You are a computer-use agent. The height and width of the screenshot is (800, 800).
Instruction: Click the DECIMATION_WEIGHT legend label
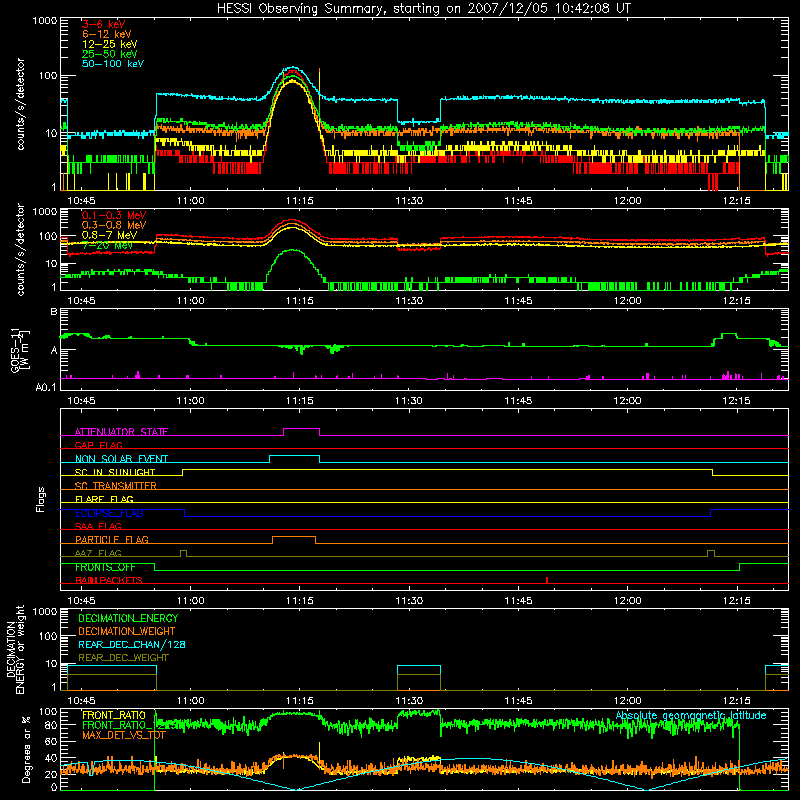(127, 631)
